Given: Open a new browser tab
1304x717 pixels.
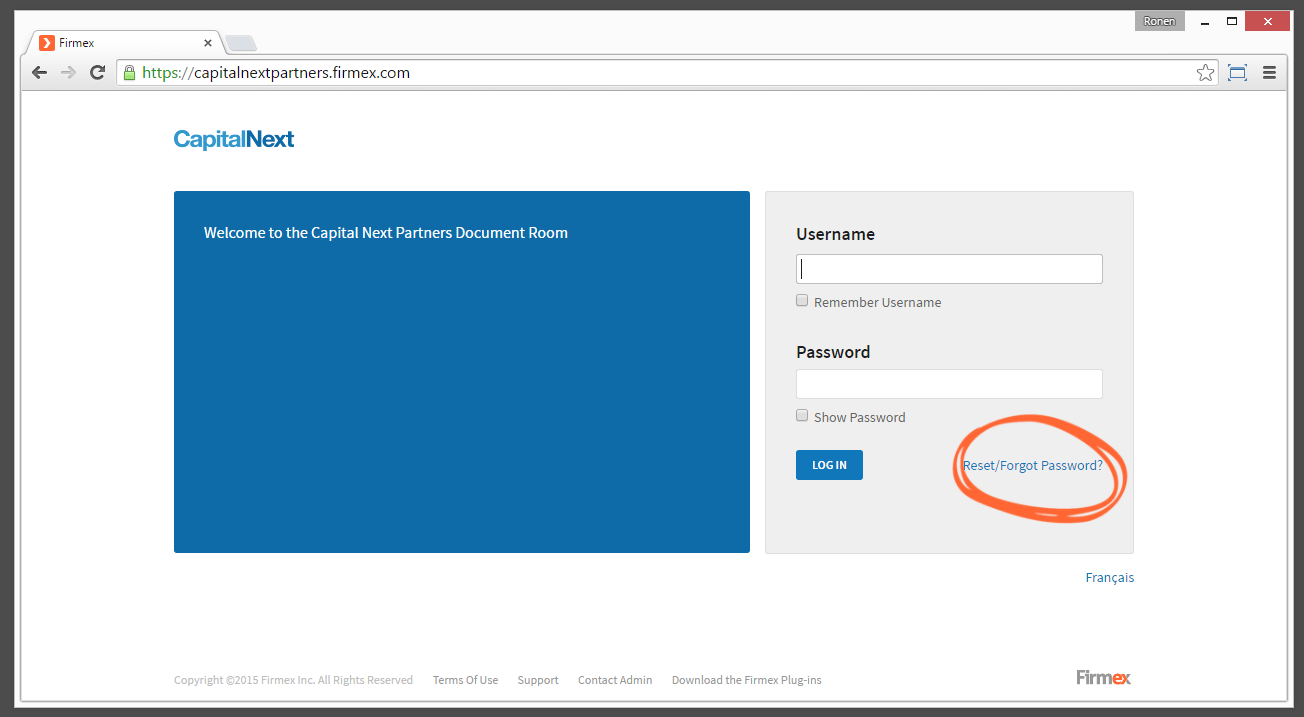Looking at the screenshot, I should (x=241, y=43).
